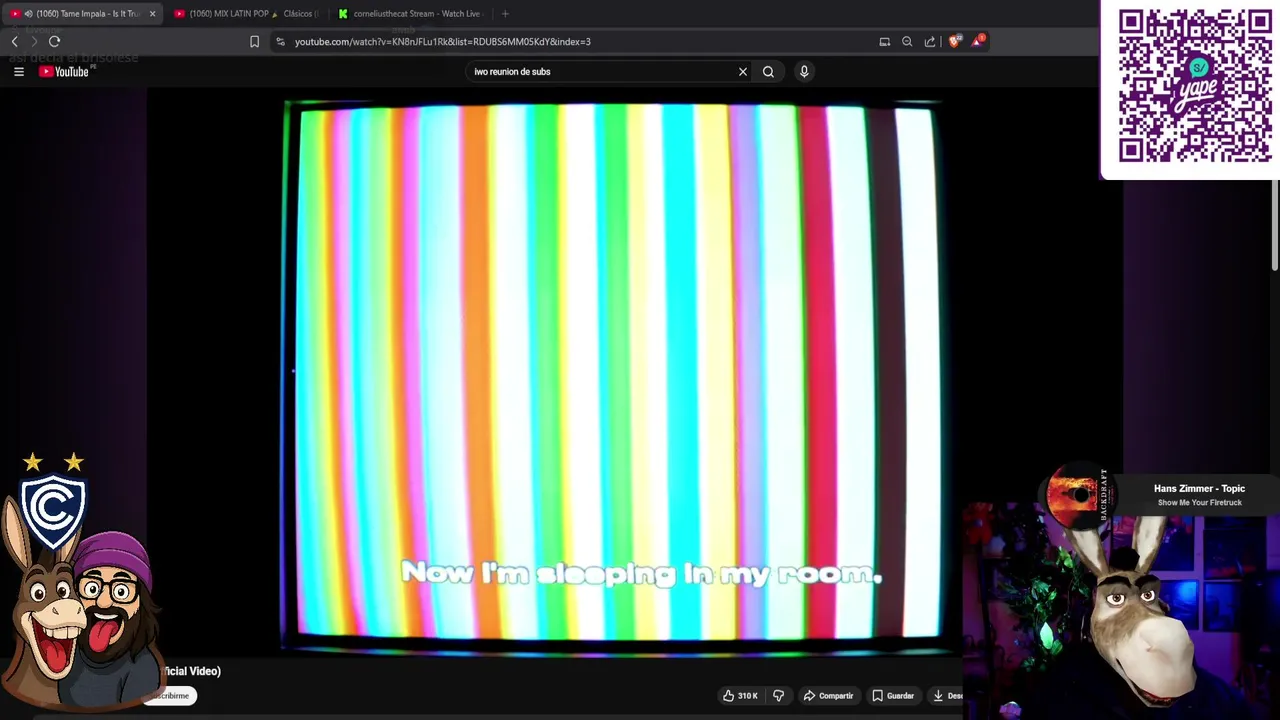Viewport: 1280px width, 720px height.
Task: Switch to corneliusthecat Stream tab
Action: pyautogui.click(x=412, y=14)
